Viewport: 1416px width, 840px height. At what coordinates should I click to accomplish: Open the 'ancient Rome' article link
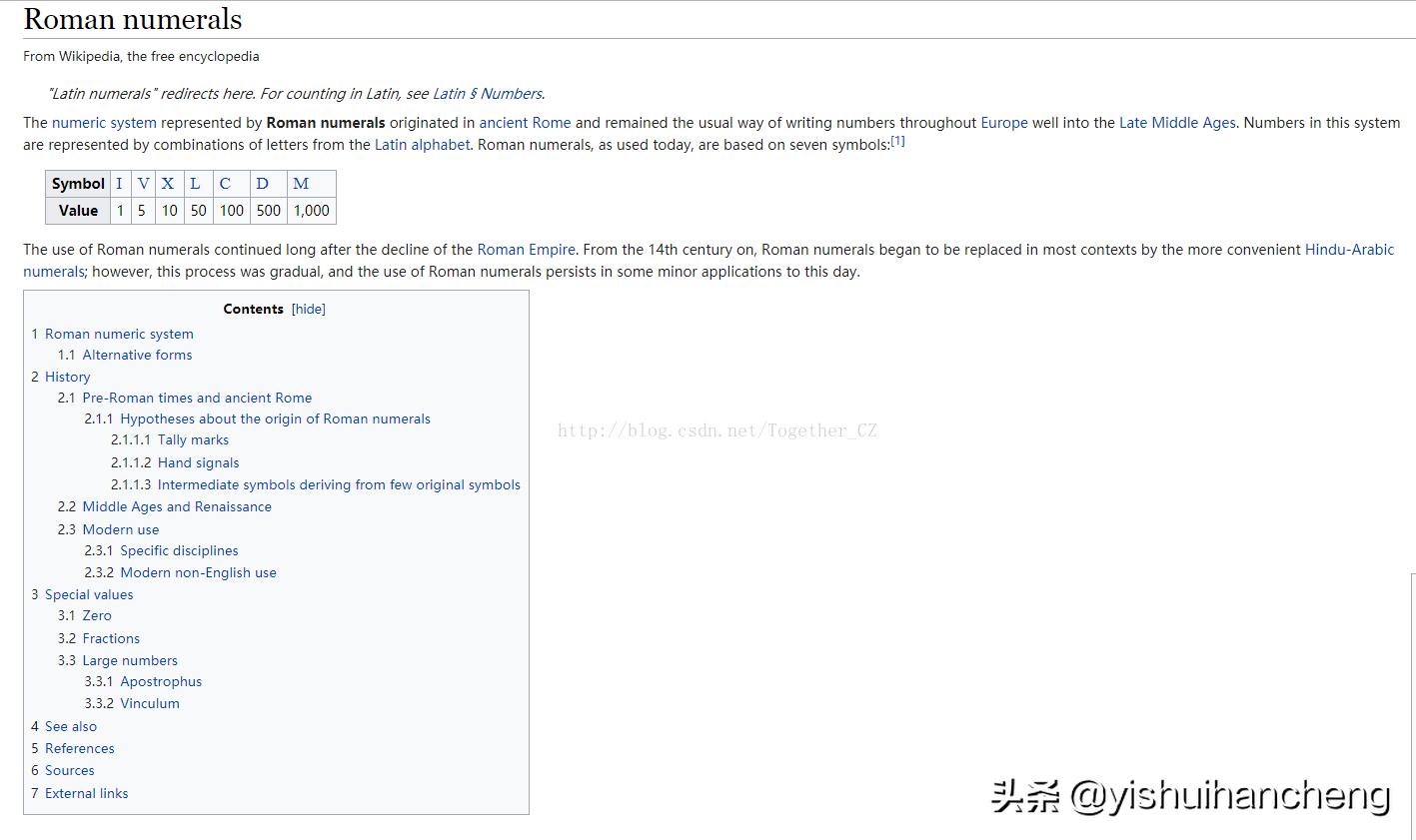[x=525, y=123]
